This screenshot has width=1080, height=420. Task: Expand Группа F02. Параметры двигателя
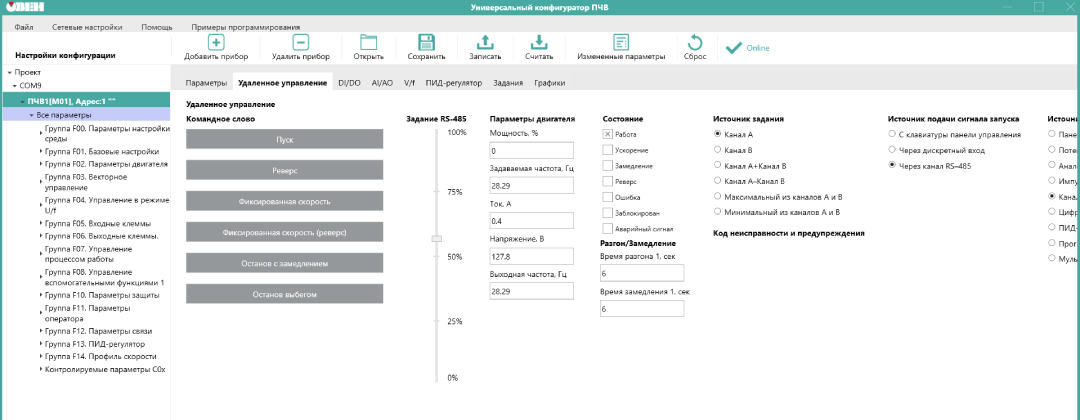(x=41, y=164)
